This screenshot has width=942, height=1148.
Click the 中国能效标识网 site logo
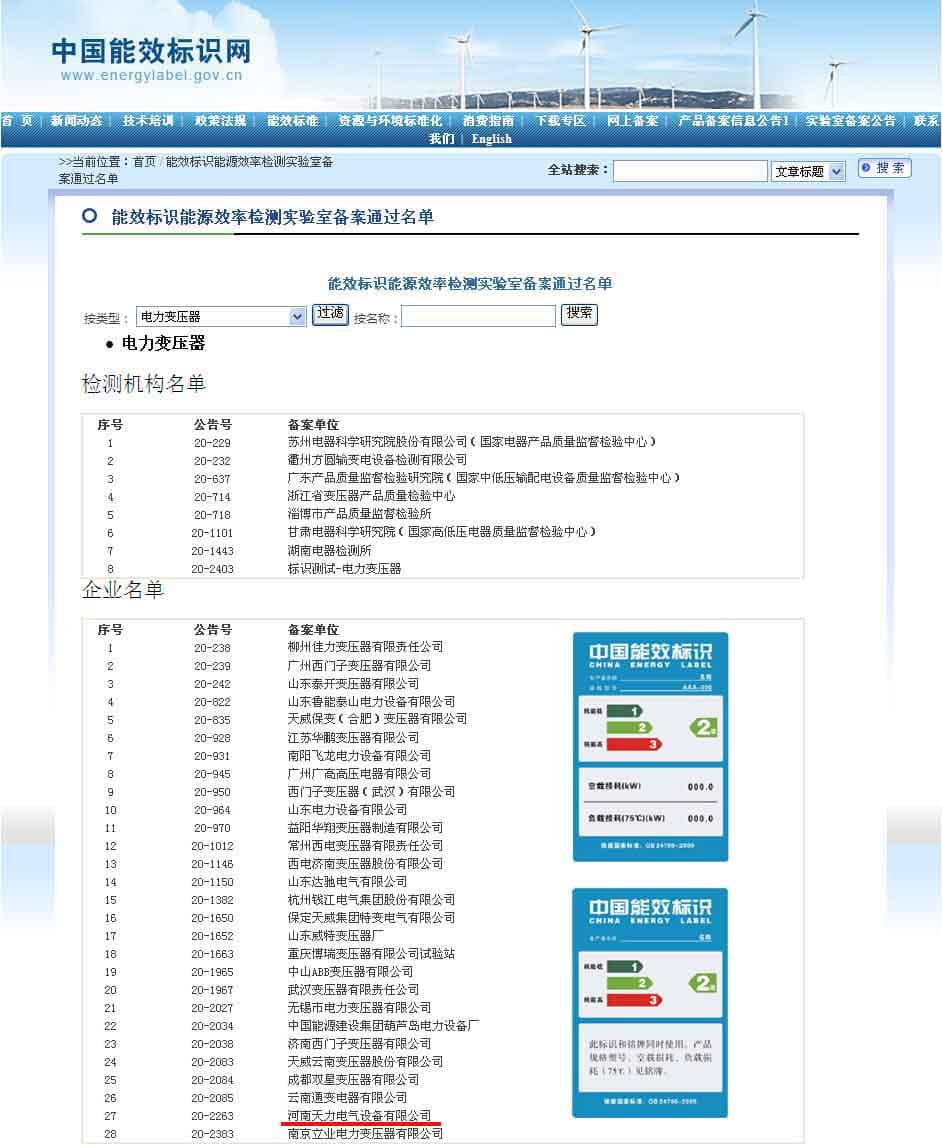(152, 59)
